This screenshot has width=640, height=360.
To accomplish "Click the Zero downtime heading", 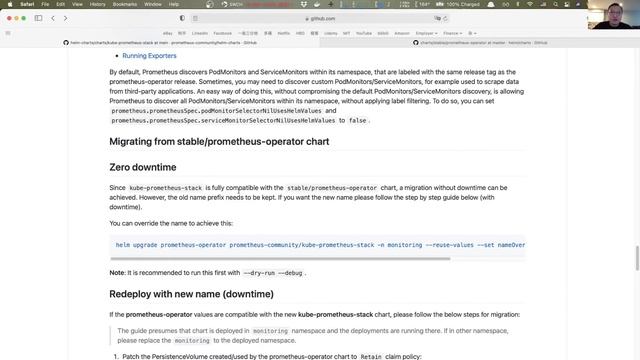I will (143, 167).
